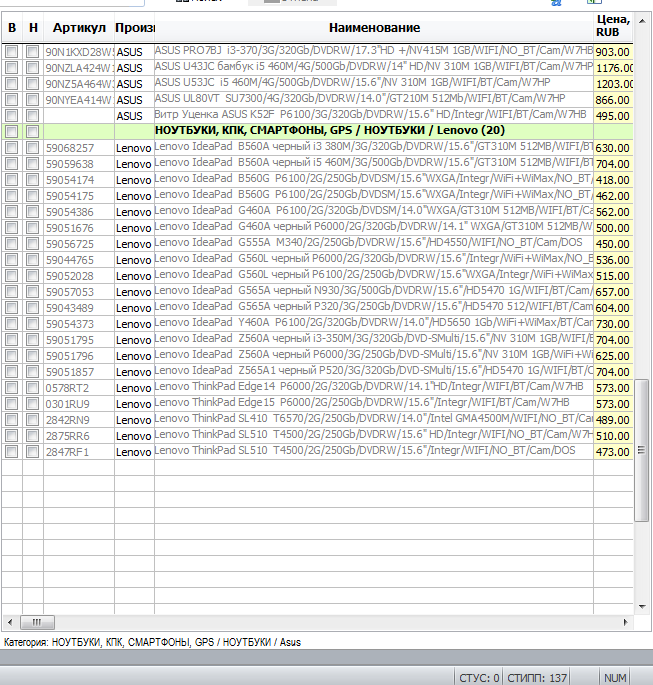Click the СТУС: 0 status bar entry
The image size is (653, 685).
pyautogui.click(x=479, y=678)
